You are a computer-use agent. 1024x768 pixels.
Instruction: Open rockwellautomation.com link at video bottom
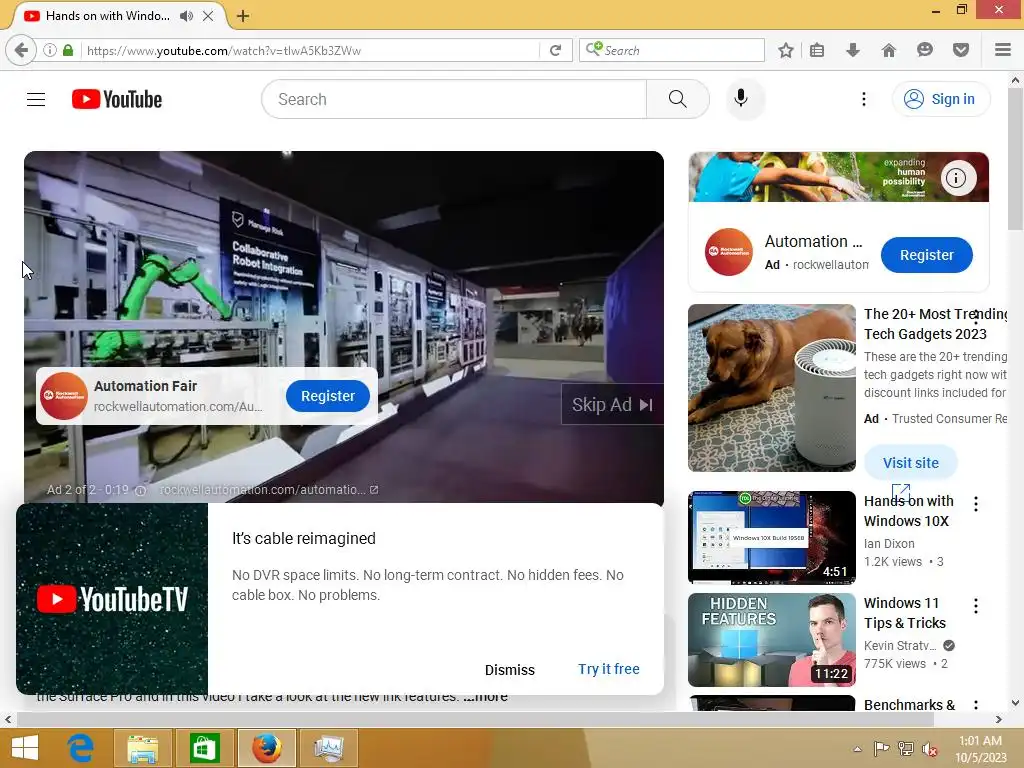coord(269,490)
